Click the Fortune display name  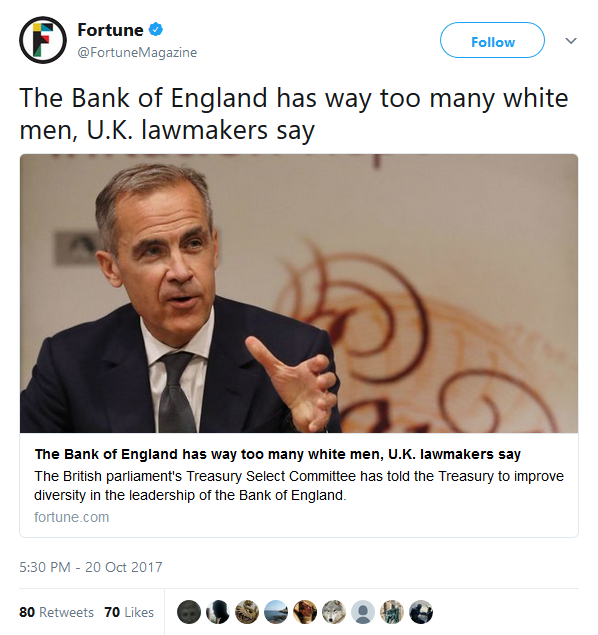[110, 30]
